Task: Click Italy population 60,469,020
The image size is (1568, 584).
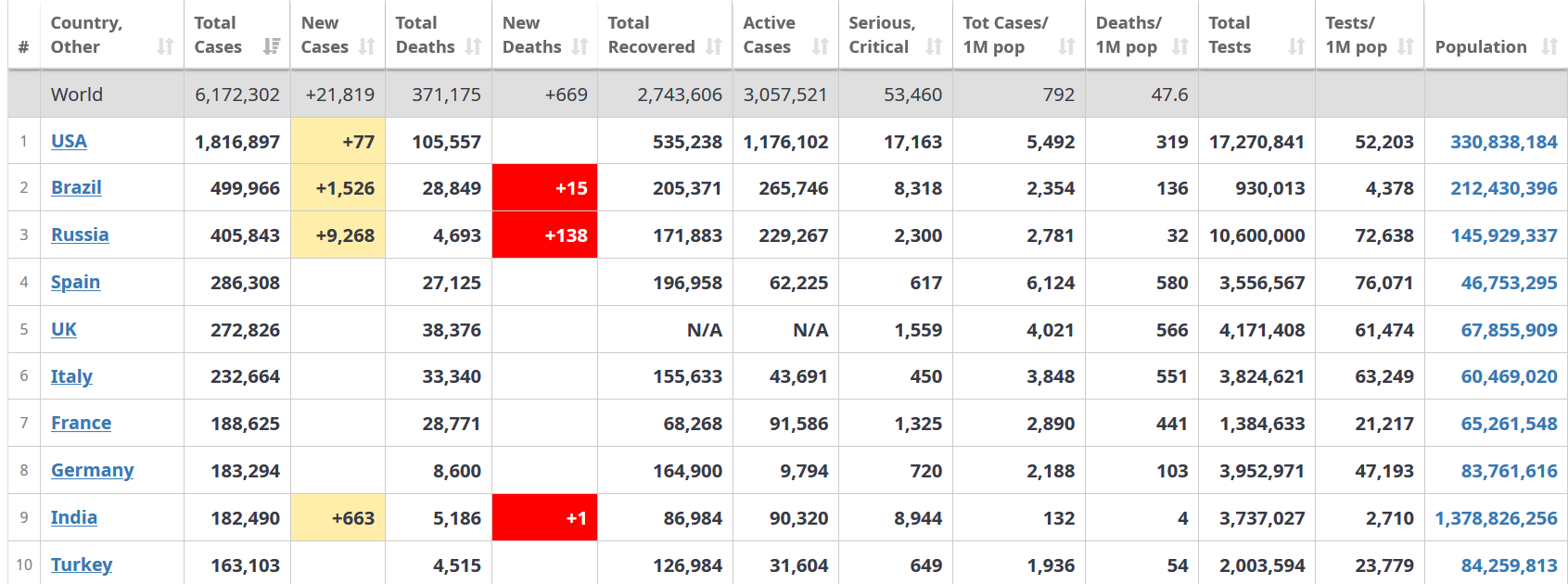Action: click(x=1510, y=376)
